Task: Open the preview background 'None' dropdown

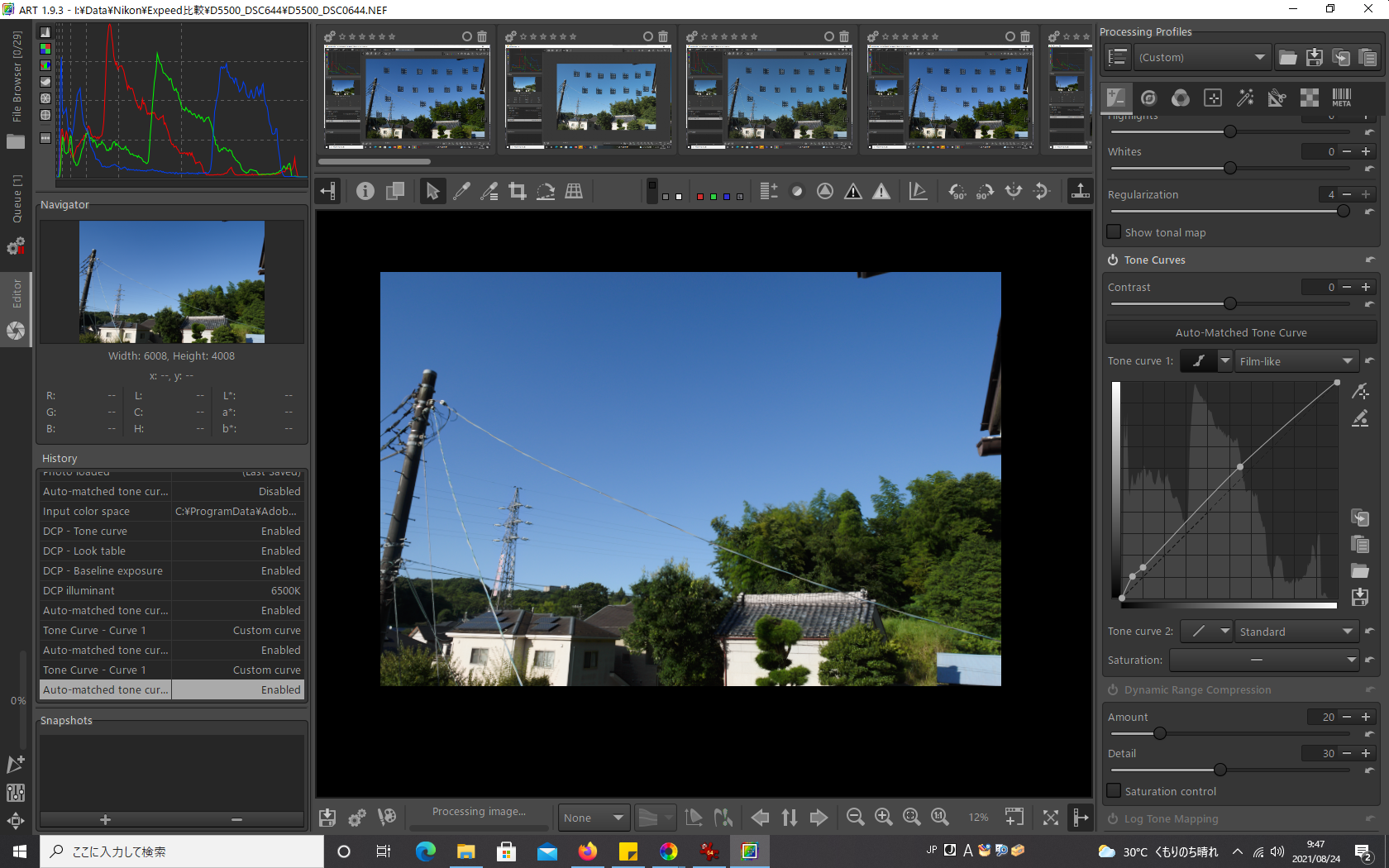Action: point(594,818)
